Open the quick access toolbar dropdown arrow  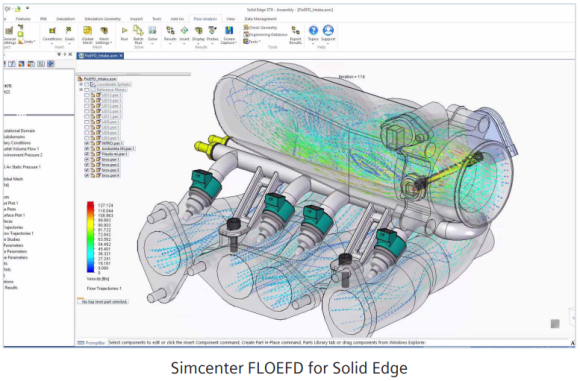point(27,8)
